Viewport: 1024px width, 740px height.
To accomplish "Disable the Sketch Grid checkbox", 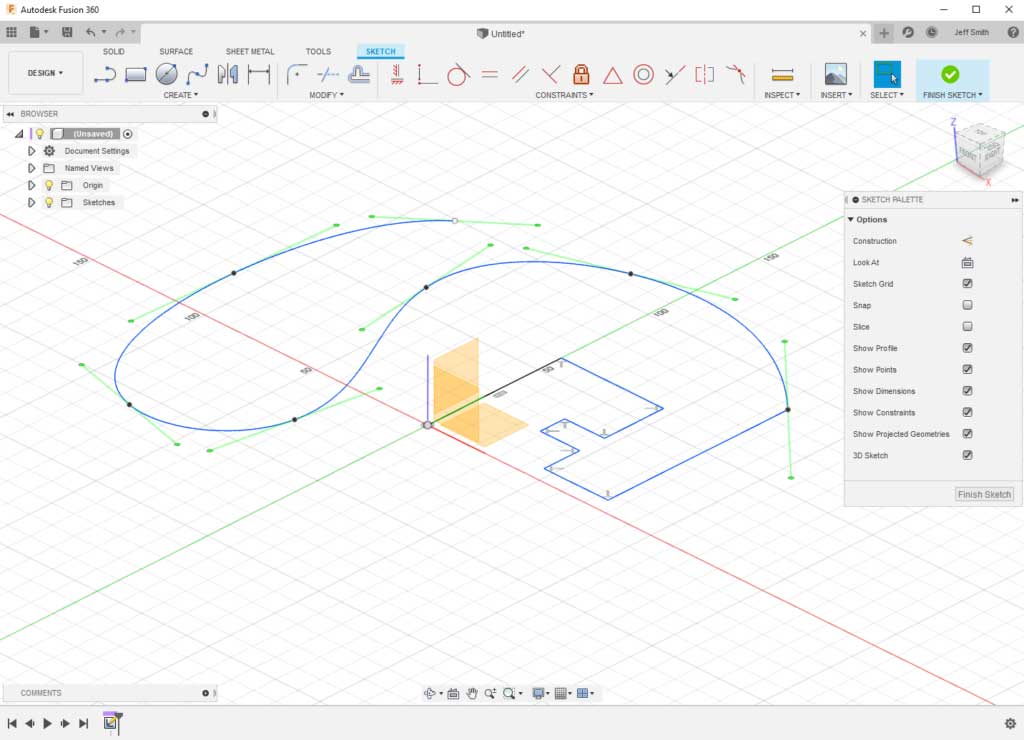I will [x=967, y=284].
